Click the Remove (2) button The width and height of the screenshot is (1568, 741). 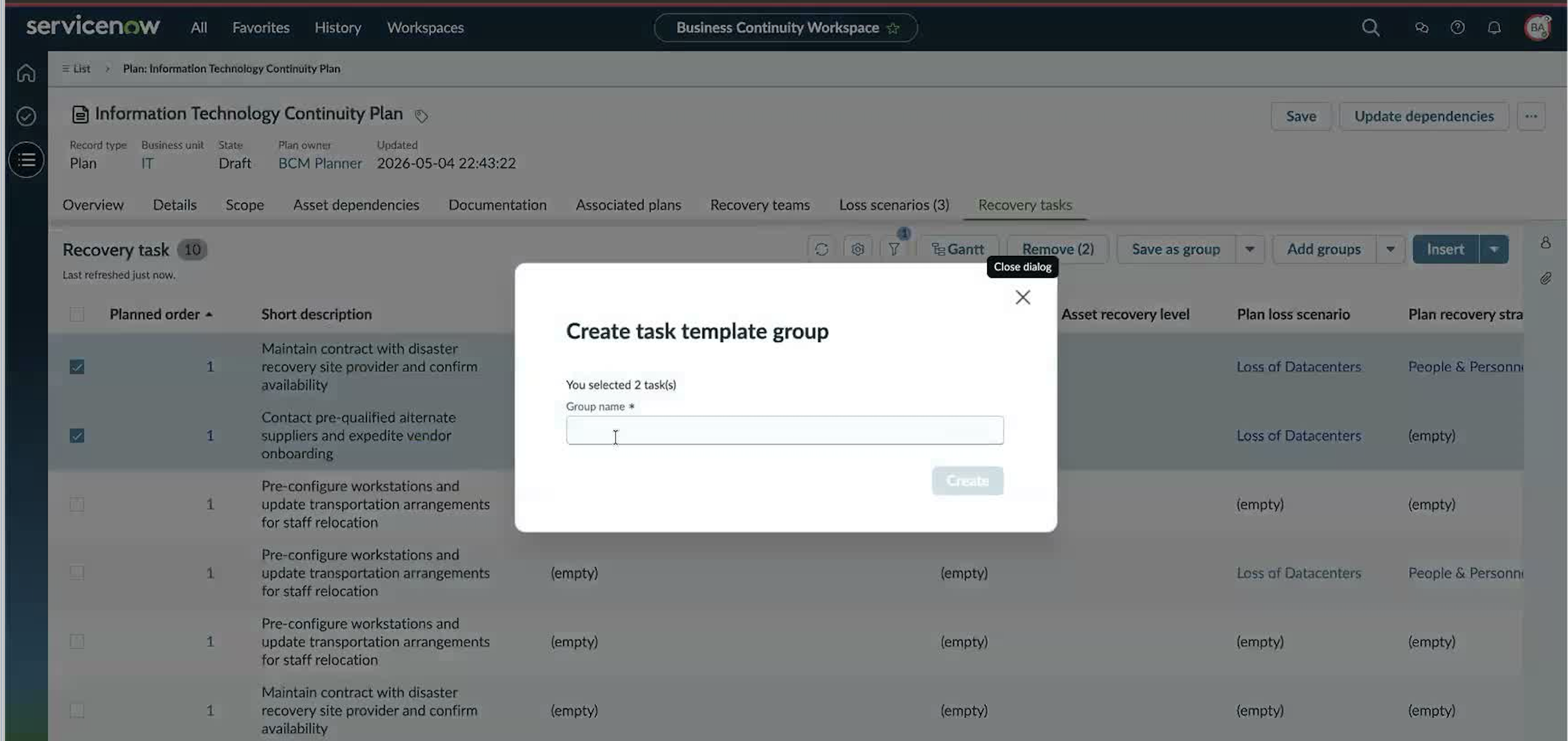click(x=1058, y=249)
